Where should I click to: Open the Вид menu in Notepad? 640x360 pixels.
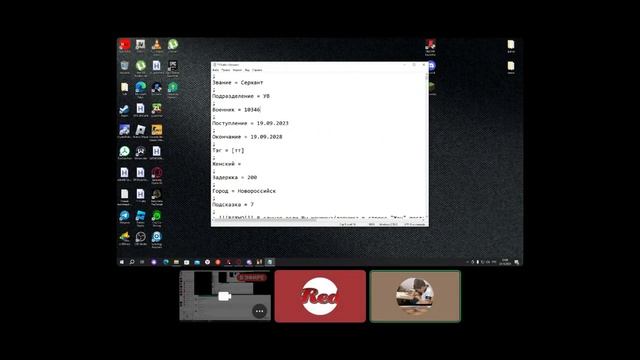pyautogui.click(x=247, y=70)
